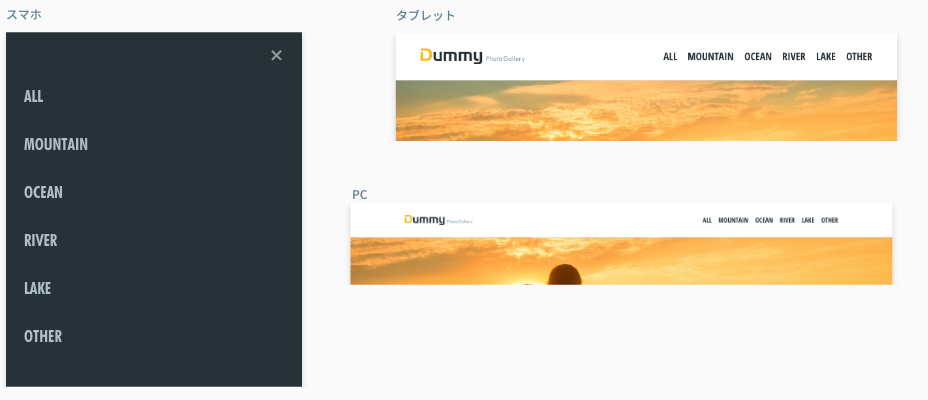928x400 pixels.
Task: Click OTHER in the tablet navigation
Action: (859, 57)
